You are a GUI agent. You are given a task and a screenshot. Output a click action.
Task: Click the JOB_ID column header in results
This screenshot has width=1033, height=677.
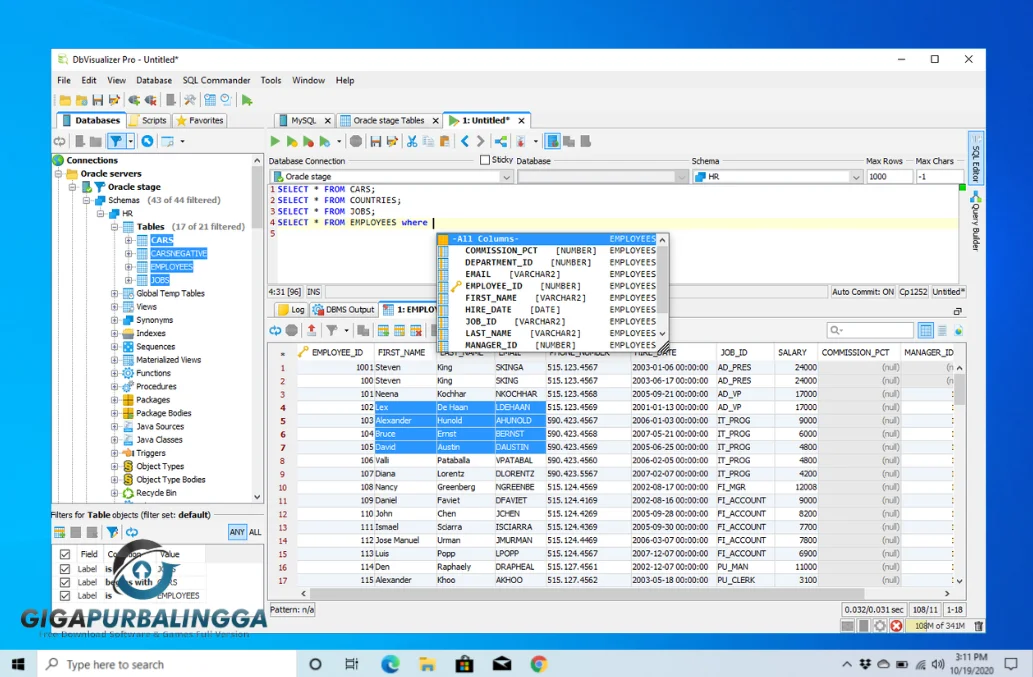pyautogui.click(x=734, y=352)
